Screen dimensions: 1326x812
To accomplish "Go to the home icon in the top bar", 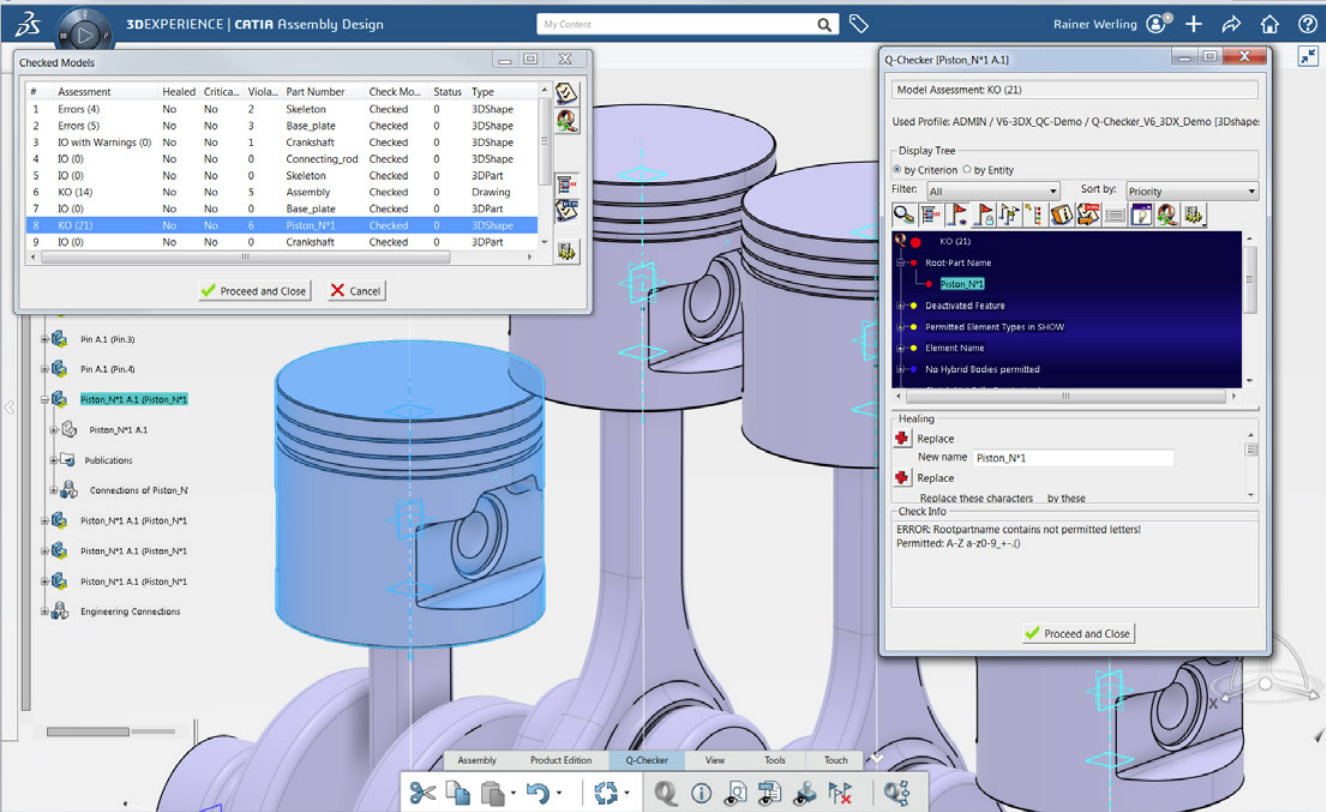I will (1269, 23).
